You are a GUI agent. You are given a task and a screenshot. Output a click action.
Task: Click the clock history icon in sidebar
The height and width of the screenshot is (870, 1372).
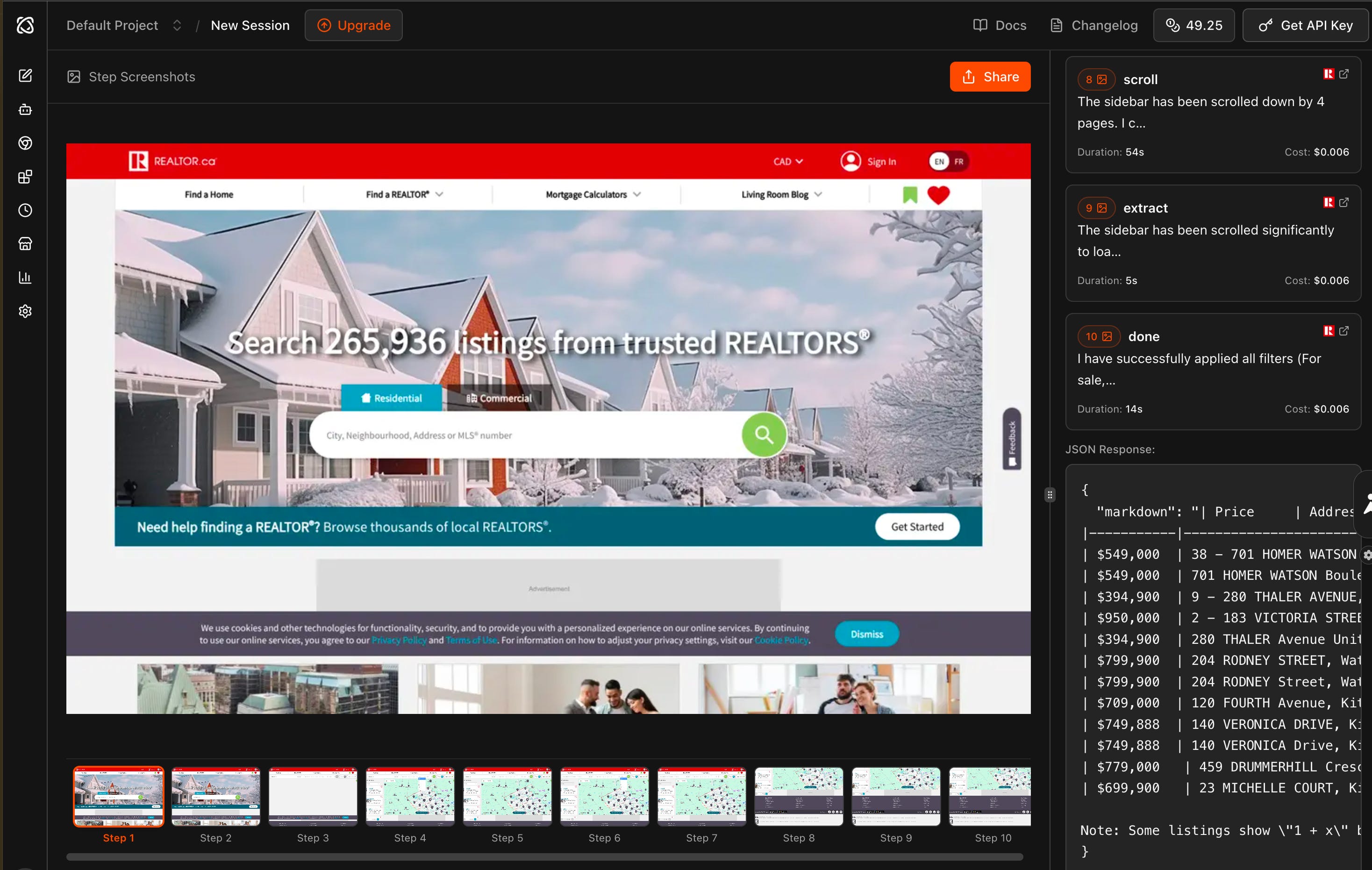click(25, 210)
